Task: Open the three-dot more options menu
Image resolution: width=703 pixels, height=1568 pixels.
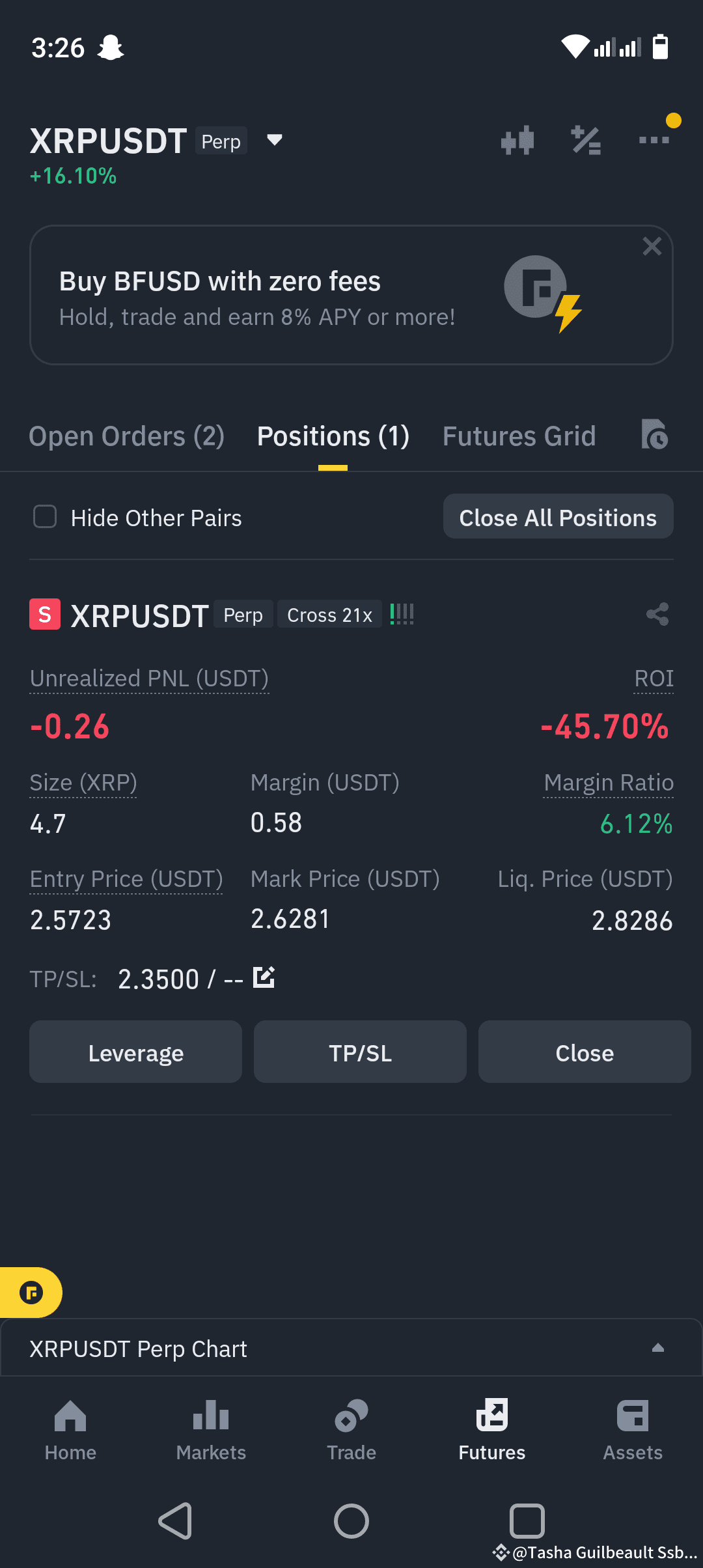Action: (x=654, y=140)
